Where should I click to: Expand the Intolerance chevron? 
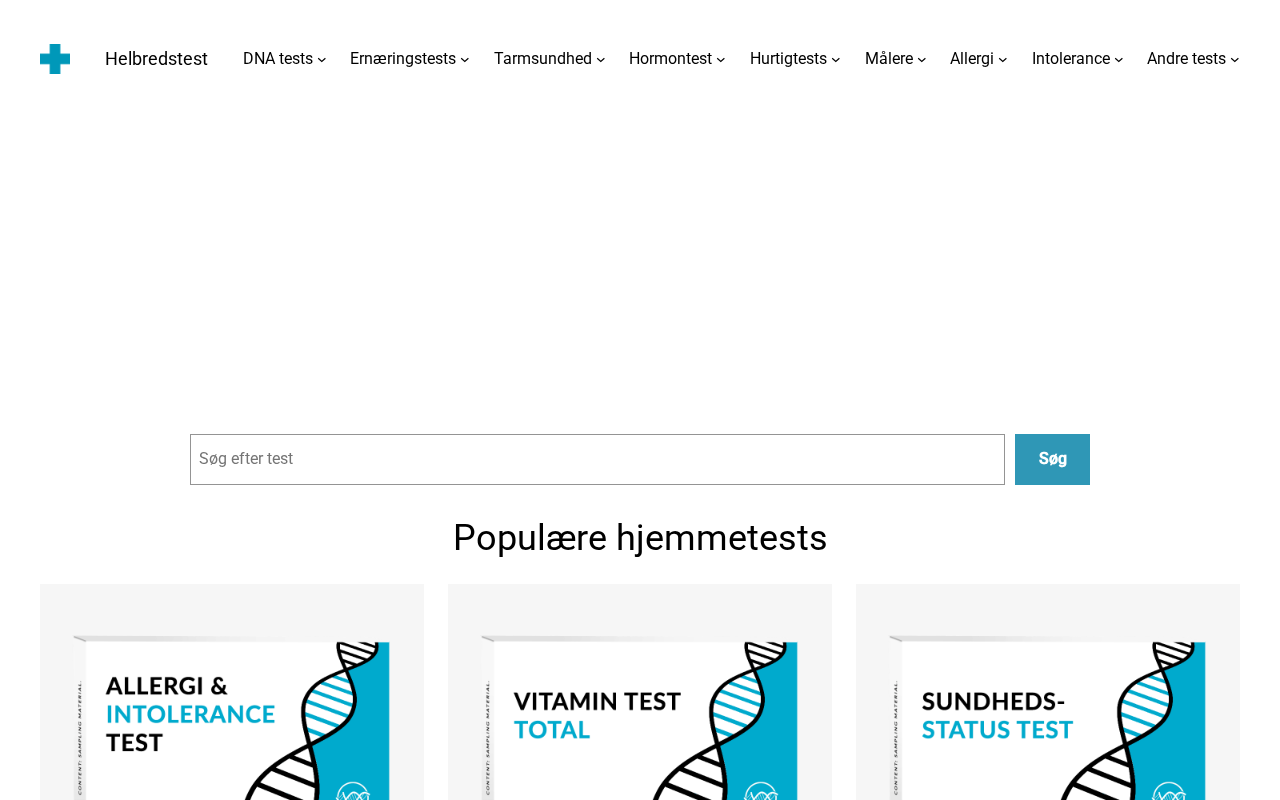click(x=1119, y=60)
